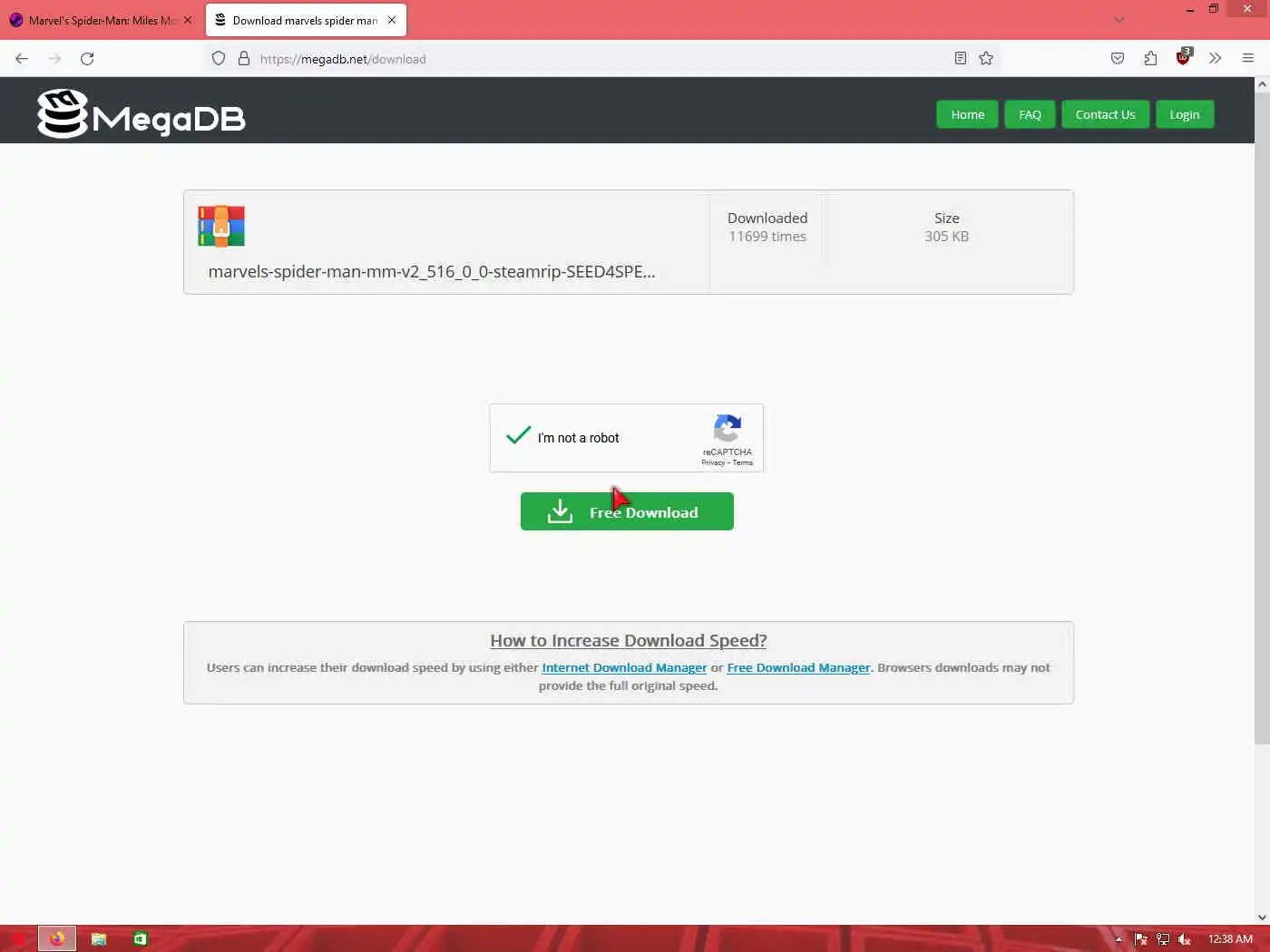The width and height of the screenshot is (1270, 952).
Task: Open the 12:38 AM taskbar clock
Action: pos(1230,939)
